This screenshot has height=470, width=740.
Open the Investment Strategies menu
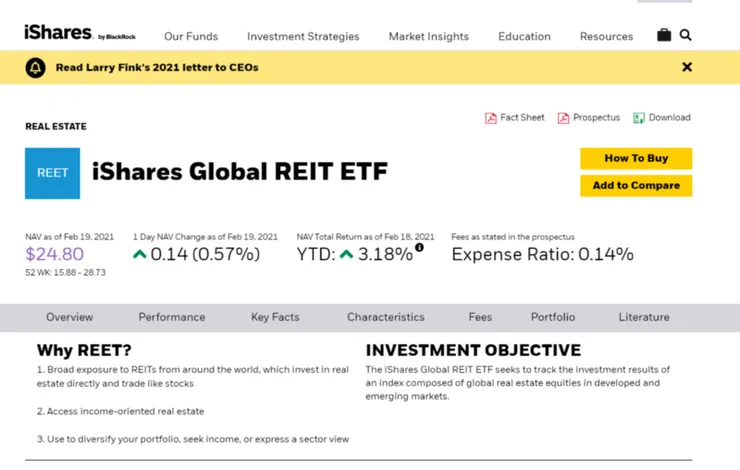click(x=303, y=36)
